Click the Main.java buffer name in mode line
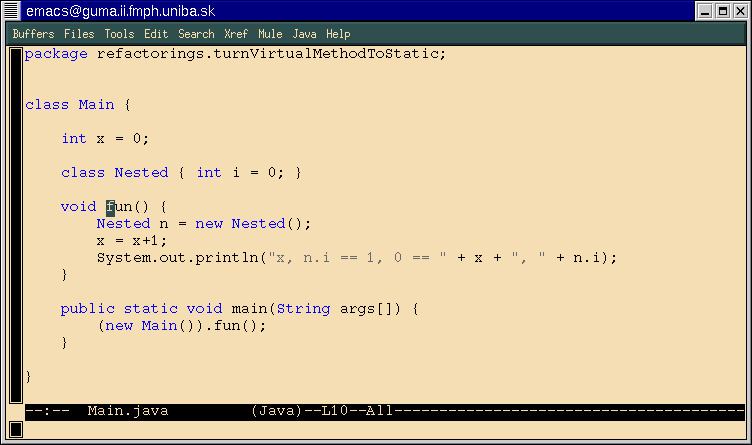Viewport: 752px width, 445px height. 128,411
